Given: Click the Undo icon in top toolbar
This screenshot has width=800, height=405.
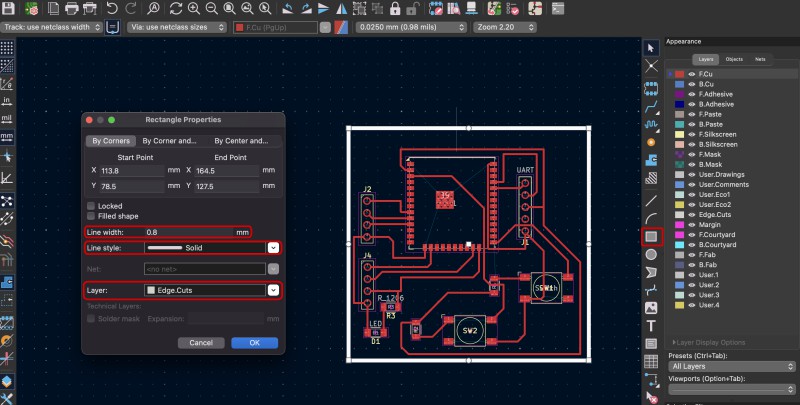Looking at the screenshot, I should pos(112,8).
